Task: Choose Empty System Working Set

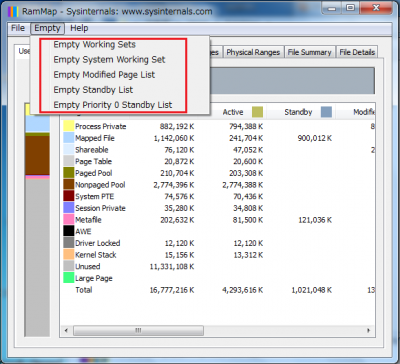Action: click(x=109, y=60)
